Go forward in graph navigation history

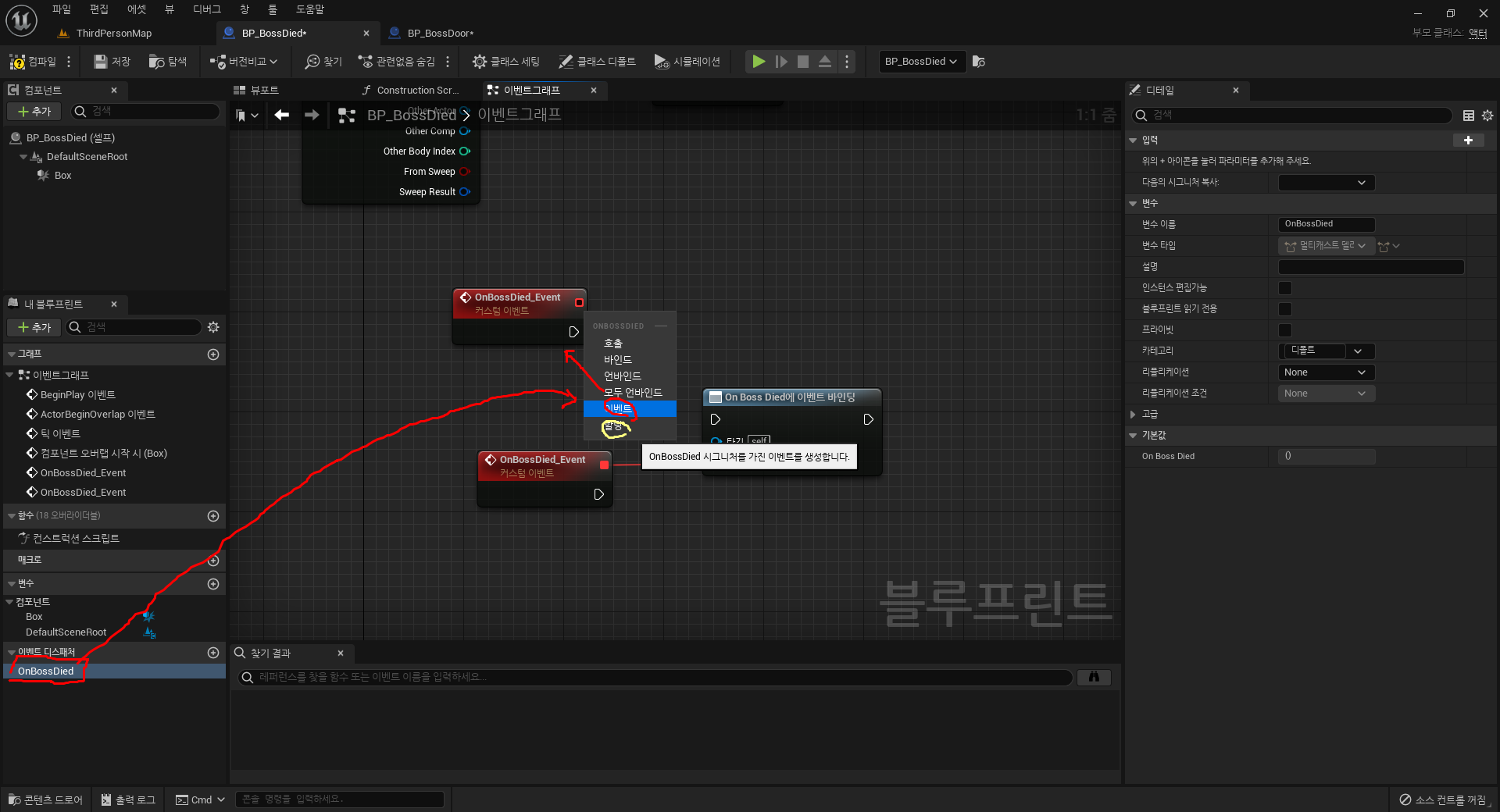312,116
